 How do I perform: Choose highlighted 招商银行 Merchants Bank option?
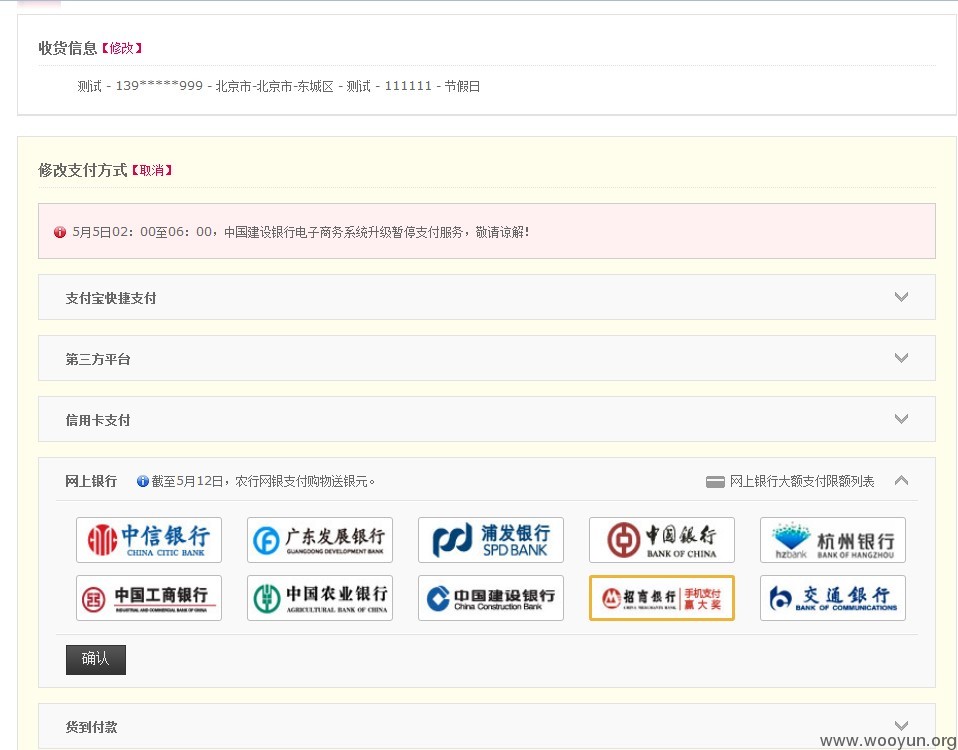662,598
